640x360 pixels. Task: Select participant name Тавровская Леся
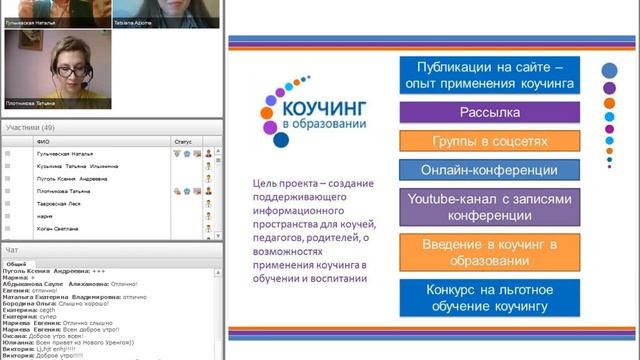click(58, 204)
